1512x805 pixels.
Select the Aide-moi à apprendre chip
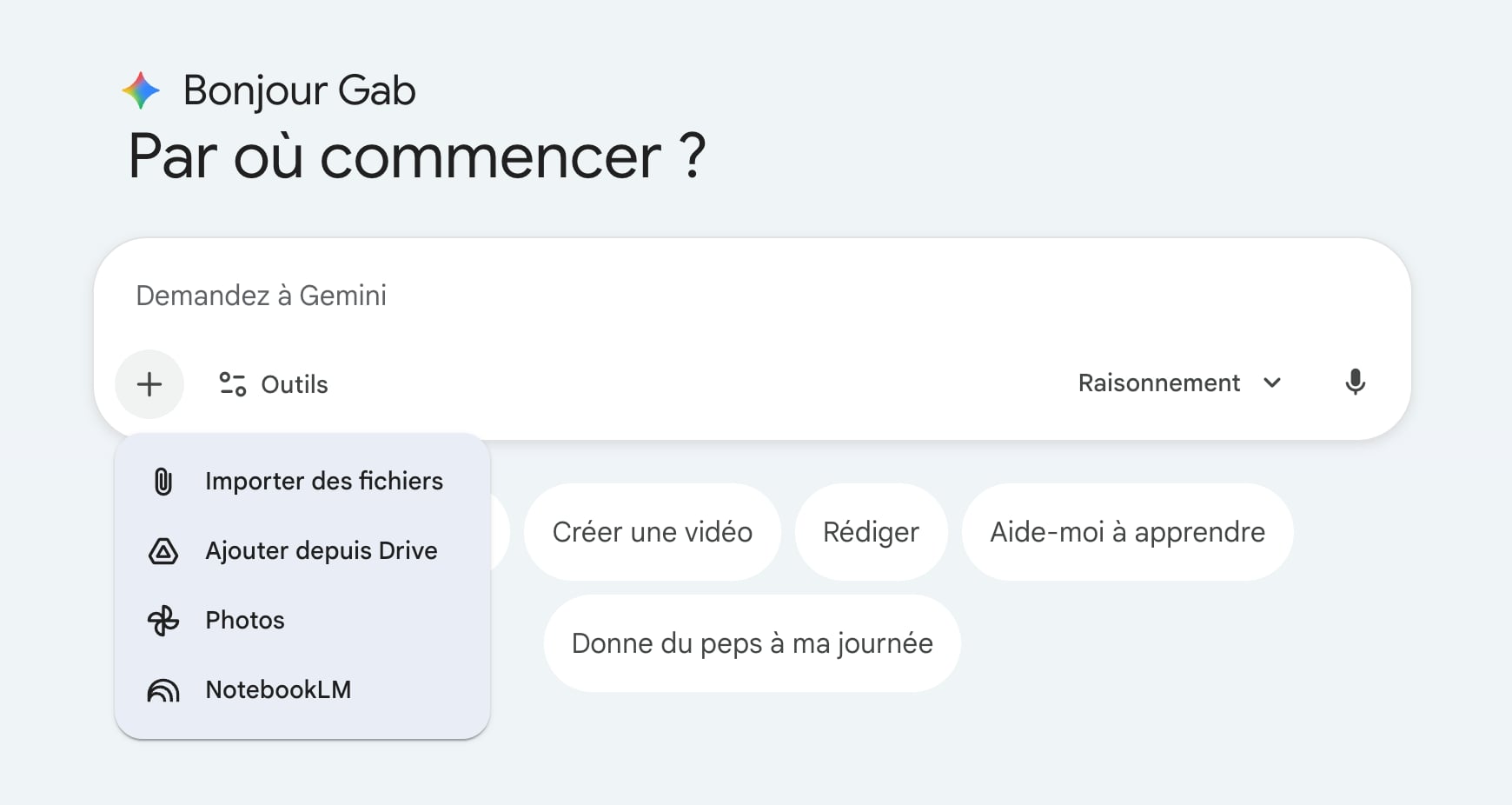tap(1127, 532)
